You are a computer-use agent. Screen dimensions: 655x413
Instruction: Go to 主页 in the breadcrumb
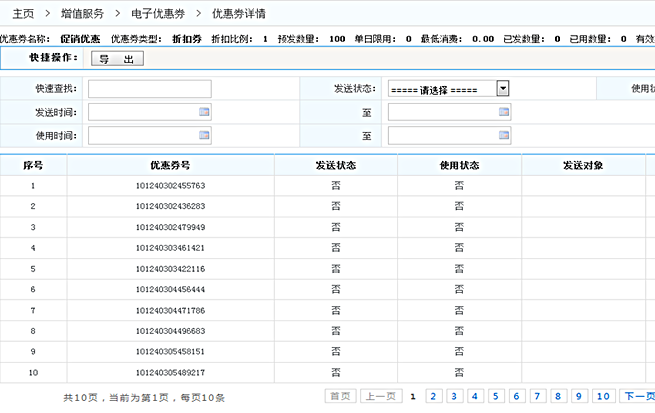(x=23, y=13)
